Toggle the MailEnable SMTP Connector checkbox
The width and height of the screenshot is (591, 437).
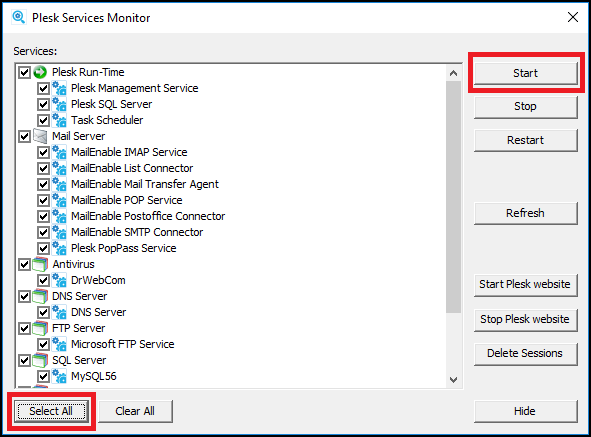click(x=43, y=232)
